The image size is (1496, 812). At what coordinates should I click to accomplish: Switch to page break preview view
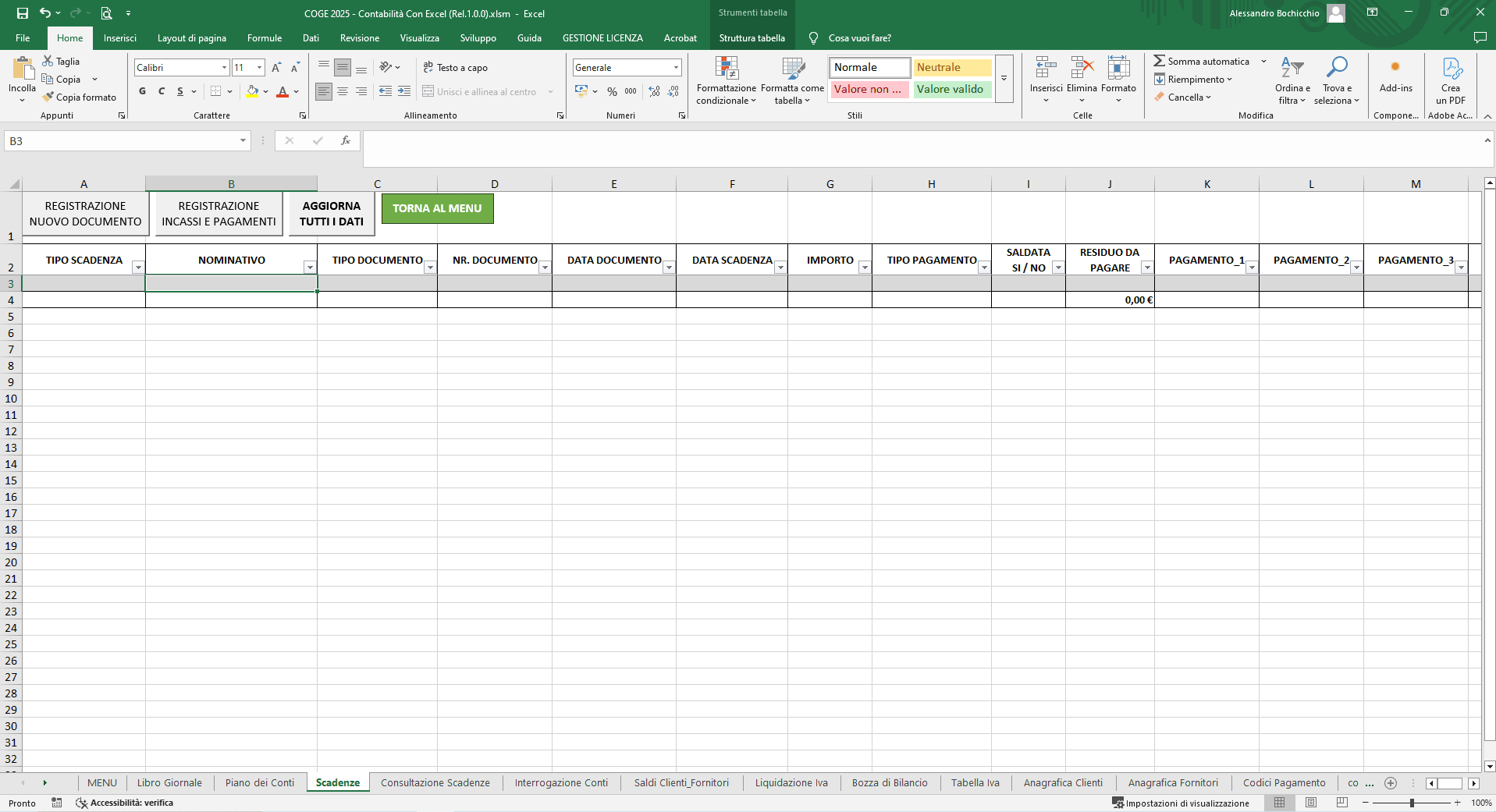click(x=1342, y=803)
